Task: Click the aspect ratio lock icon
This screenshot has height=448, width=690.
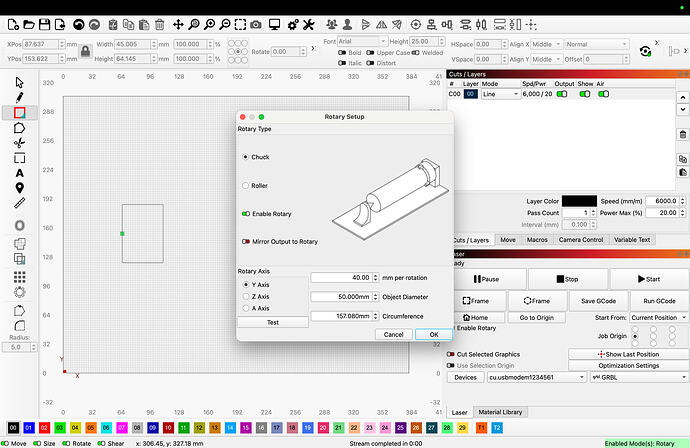Action: click(x=85, y=51)
